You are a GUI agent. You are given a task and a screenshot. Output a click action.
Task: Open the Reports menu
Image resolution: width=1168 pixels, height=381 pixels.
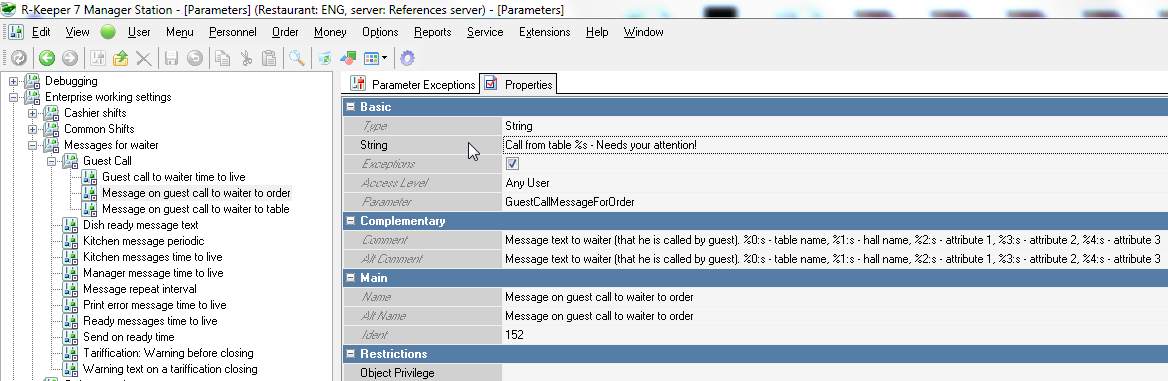coord(433,32)
